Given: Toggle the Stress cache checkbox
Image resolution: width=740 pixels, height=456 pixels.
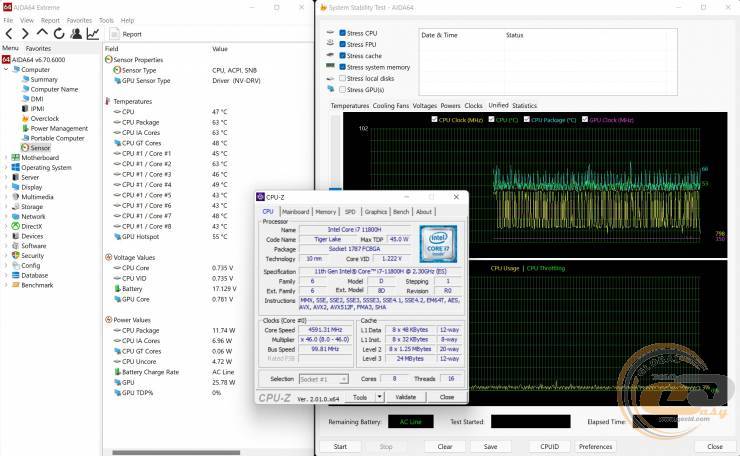Looking at the screenshot, I should click(x=343, y=56).
